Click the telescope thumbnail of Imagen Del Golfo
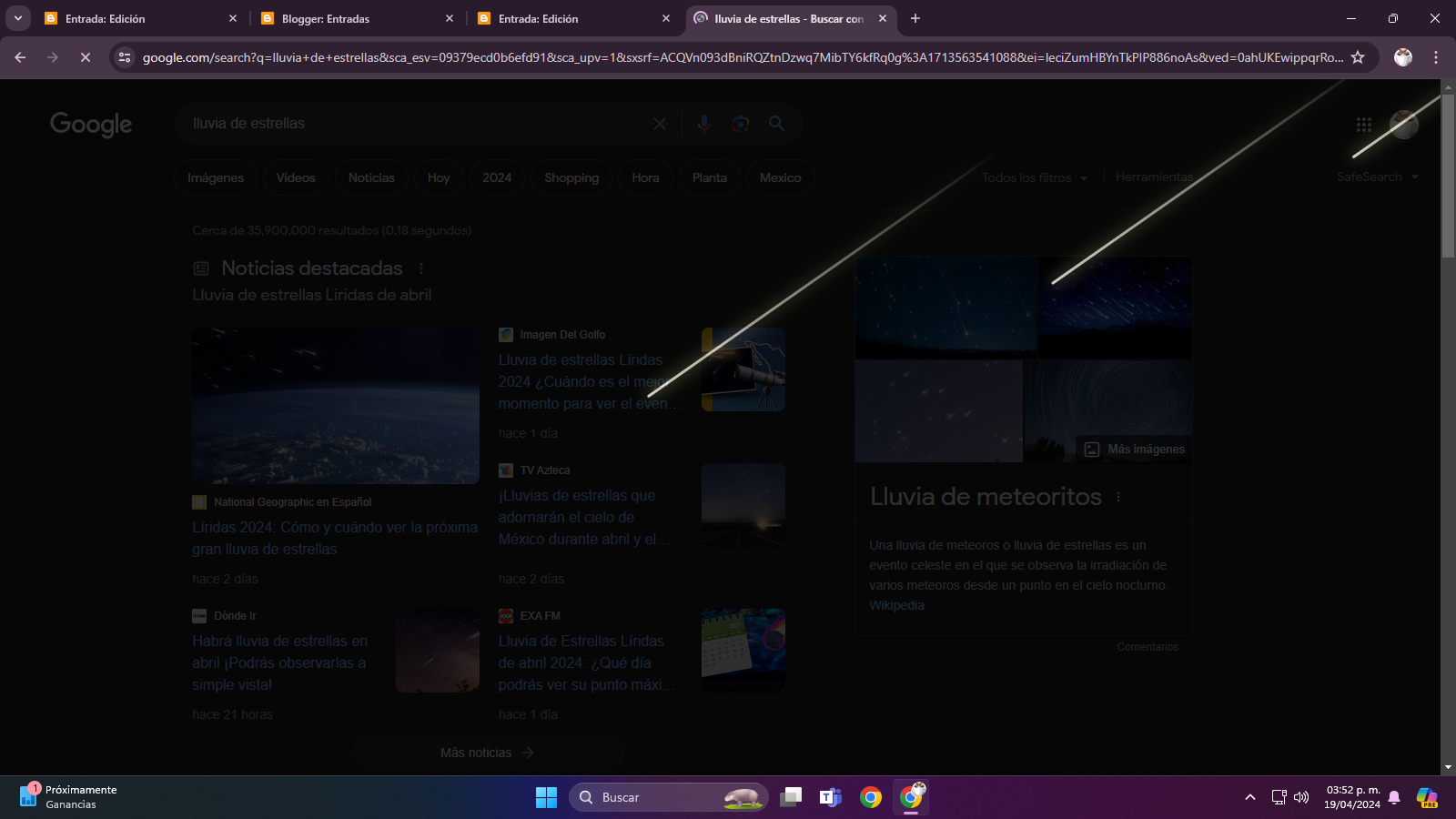Image resolution: width=1456 pixels, height=819 pixels. (x=743, y=369)
